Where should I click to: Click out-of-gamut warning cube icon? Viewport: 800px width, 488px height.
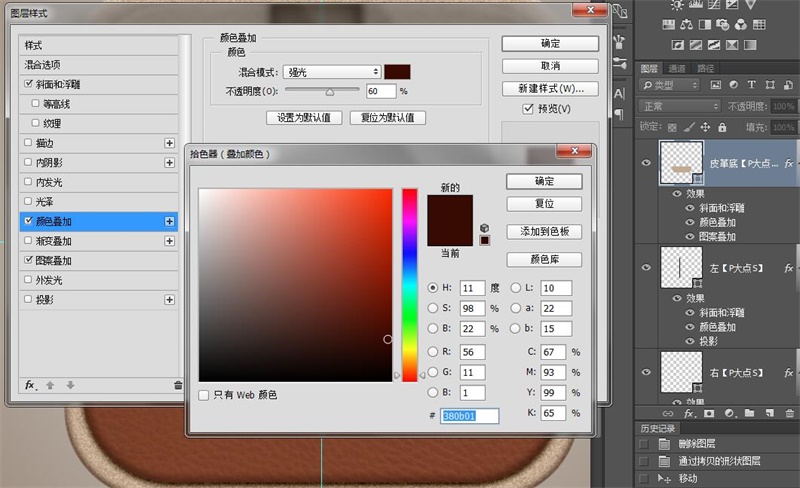[485, 228]
